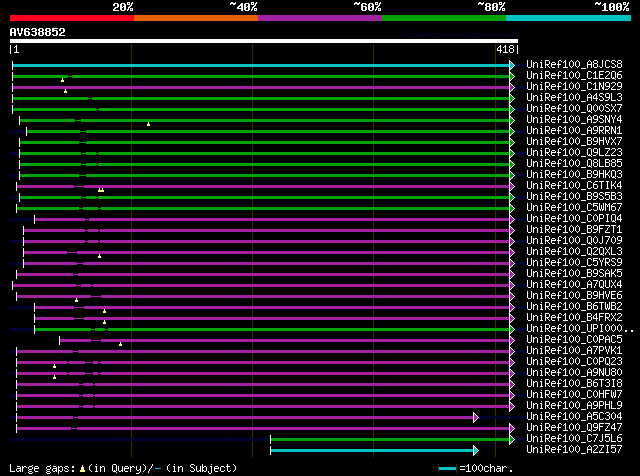Click the 'Large gaps:' legend text

[x=42, y=468]
